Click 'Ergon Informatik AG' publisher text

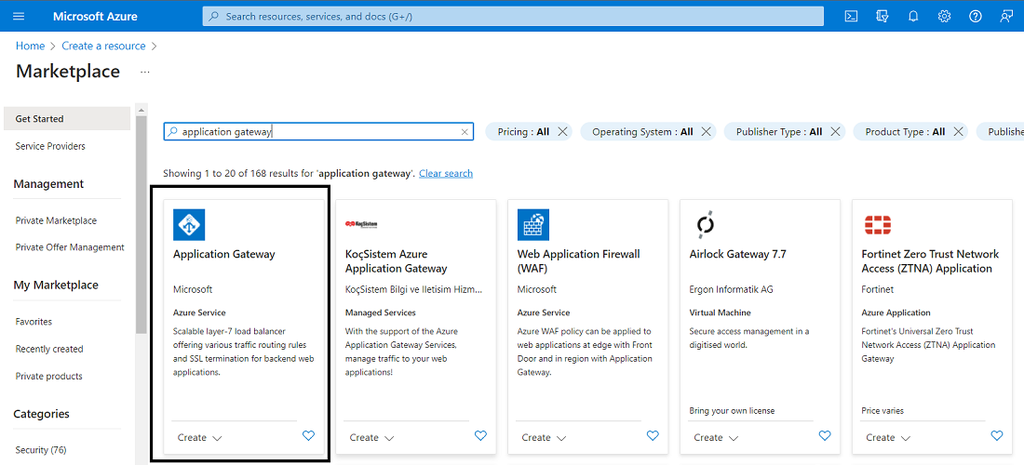point(729,289)
